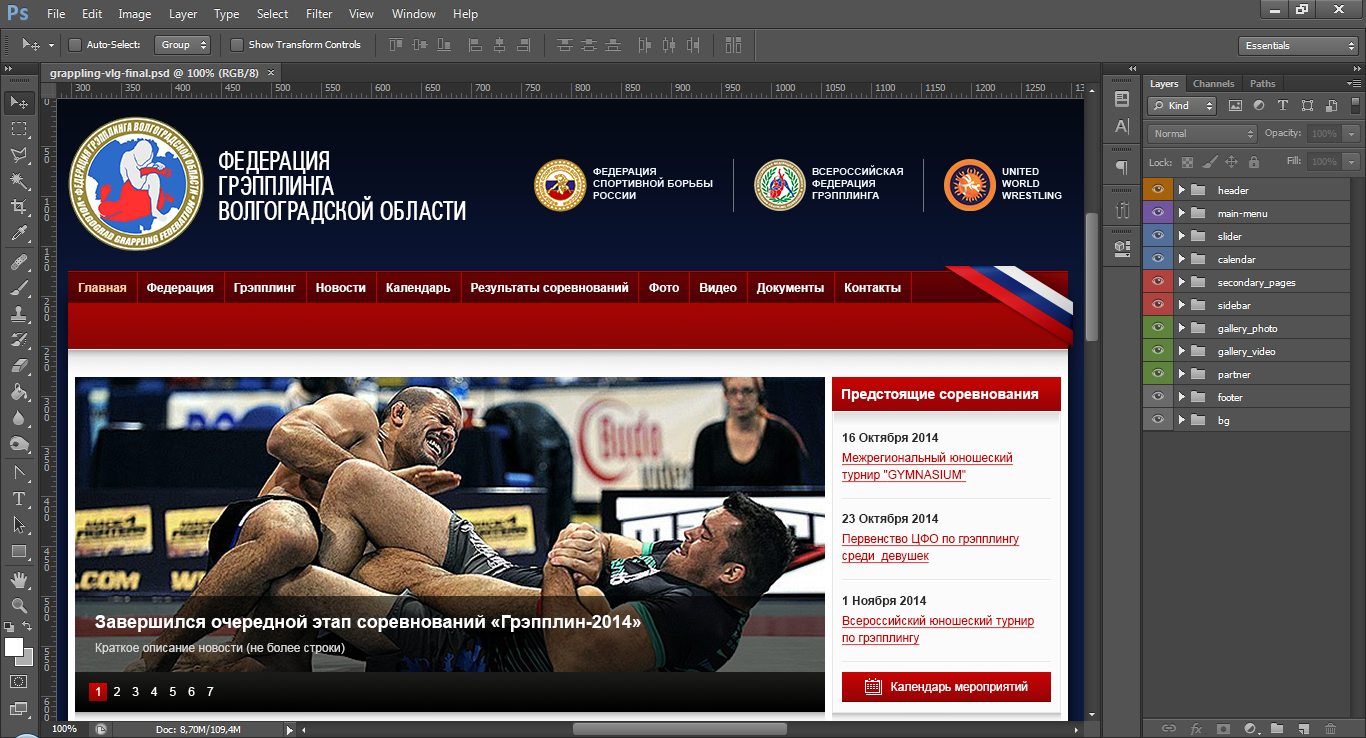
Task: Click Delete layer trash icon
Action: (x=1330, y=729)
